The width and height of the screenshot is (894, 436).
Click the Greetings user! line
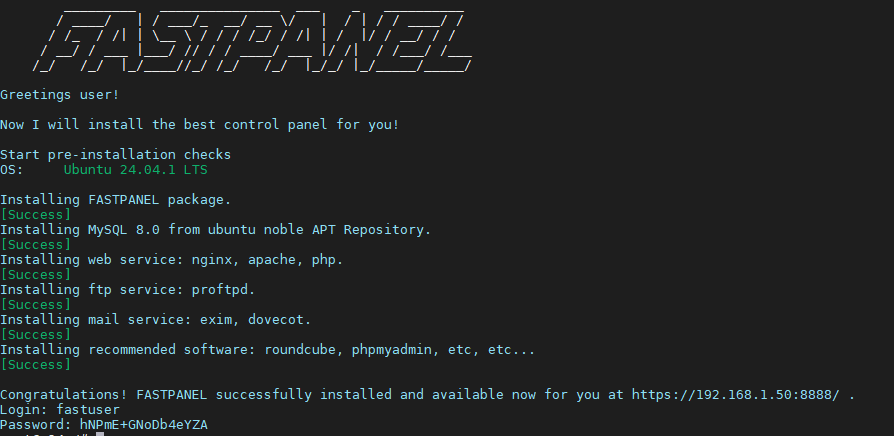[x=60, y=95]
